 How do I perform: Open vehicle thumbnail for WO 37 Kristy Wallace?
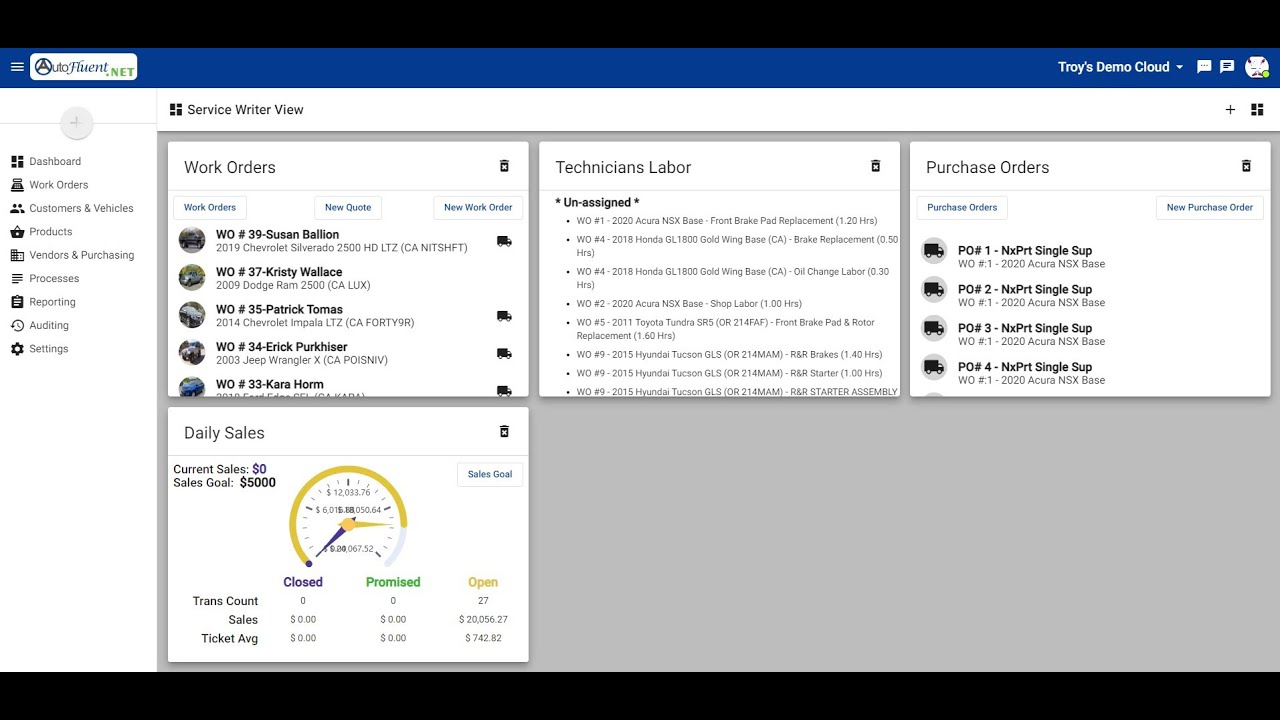click(x=192, y=277)
